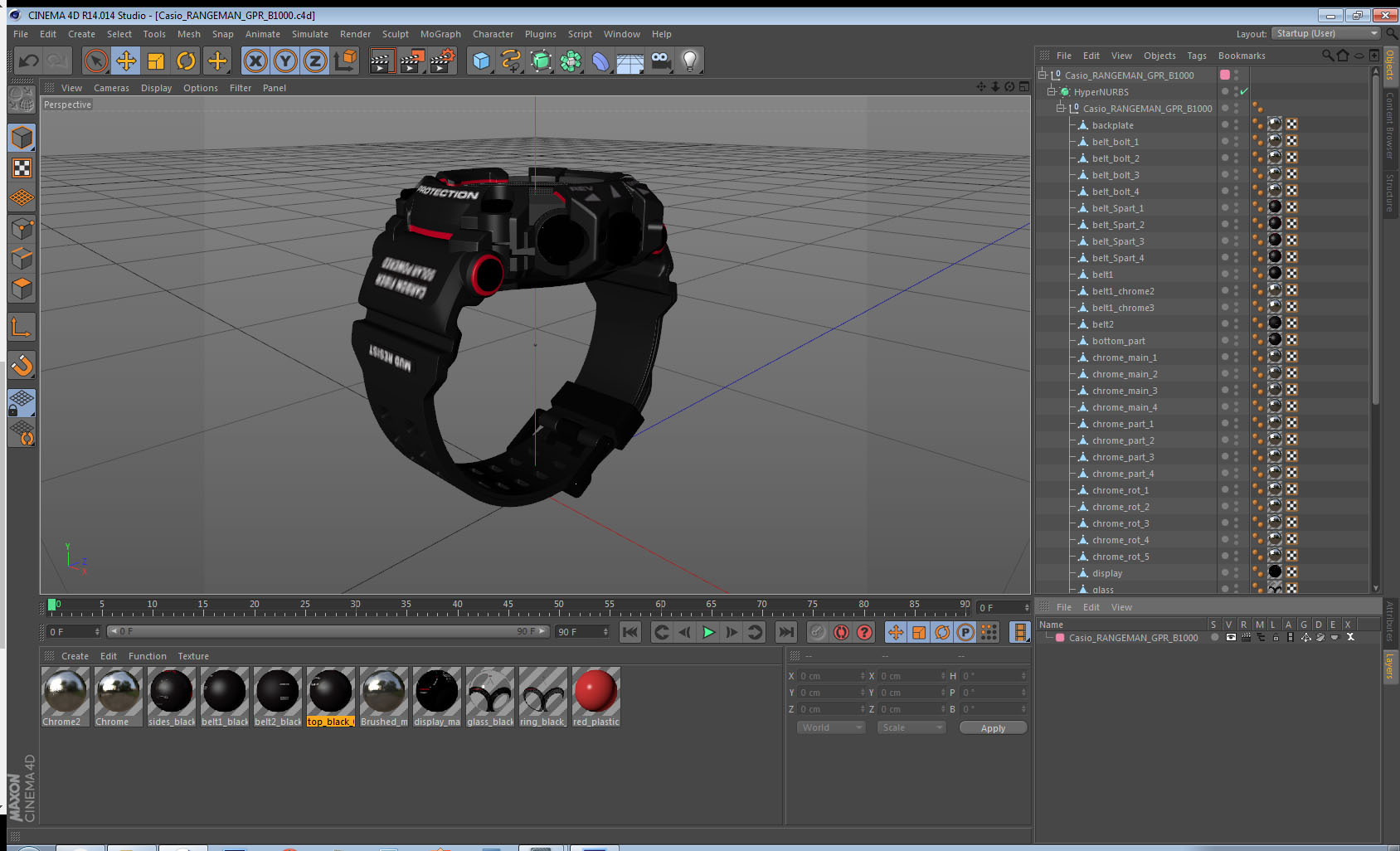Go to start of animation

pyautogui.click(x=630, y=632)
